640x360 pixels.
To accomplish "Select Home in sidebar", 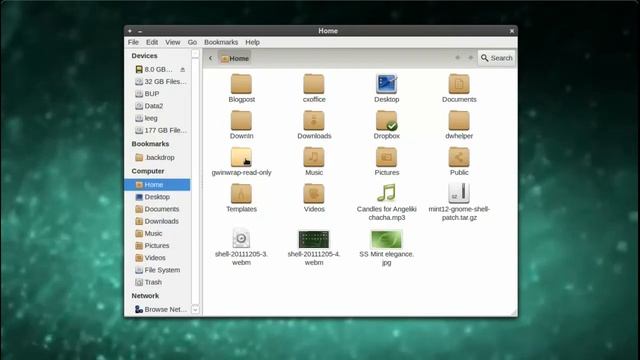I will 157,185.
